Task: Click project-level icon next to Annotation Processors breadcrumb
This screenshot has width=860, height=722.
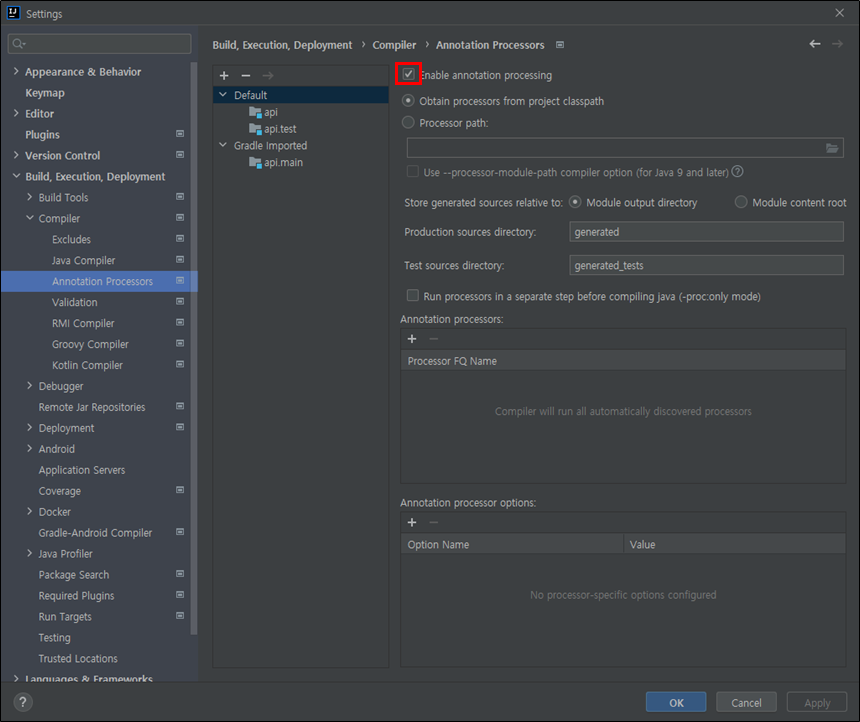Action: pos(560,45)
